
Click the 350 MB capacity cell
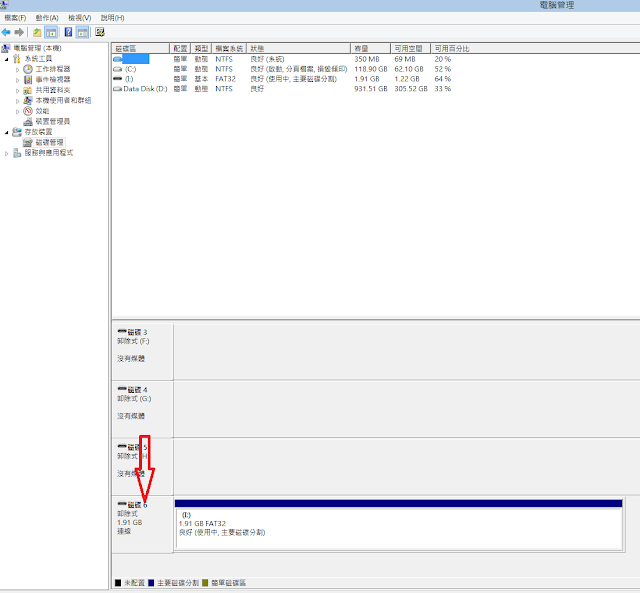(x=367, y=59)
